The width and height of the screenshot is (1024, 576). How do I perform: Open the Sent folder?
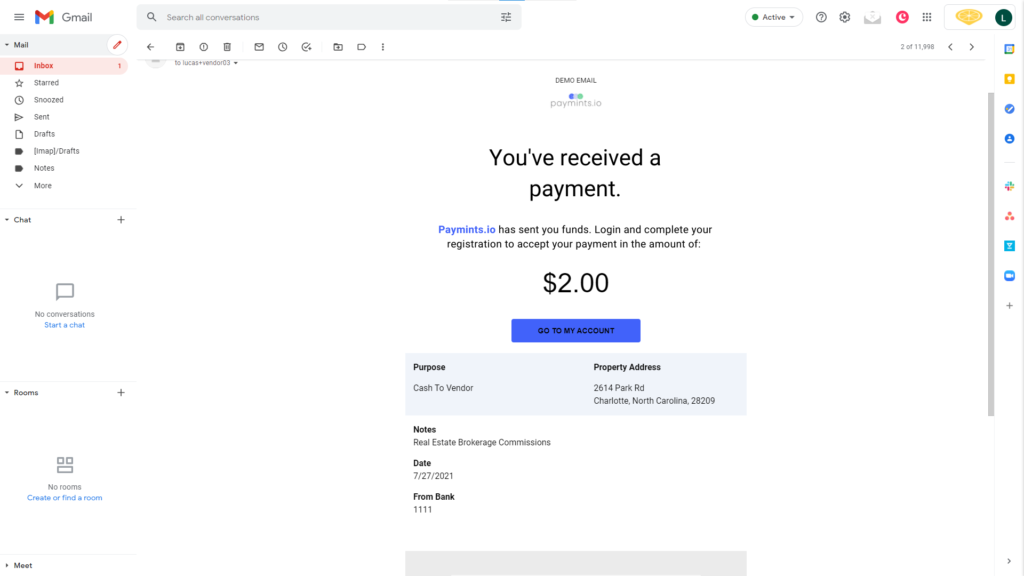point(42,117)
